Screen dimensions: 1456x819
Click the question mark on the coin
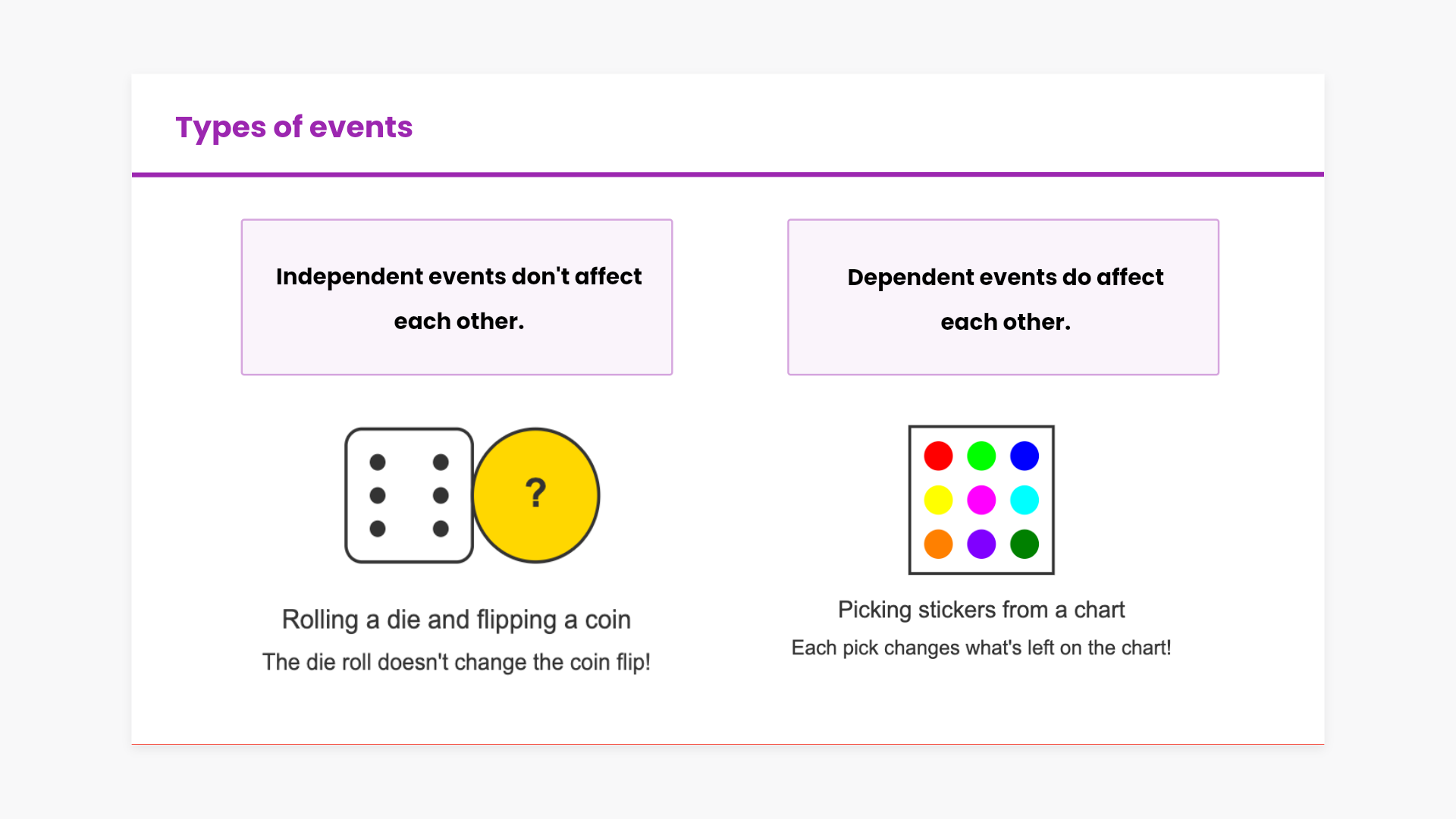click(535, 493)
